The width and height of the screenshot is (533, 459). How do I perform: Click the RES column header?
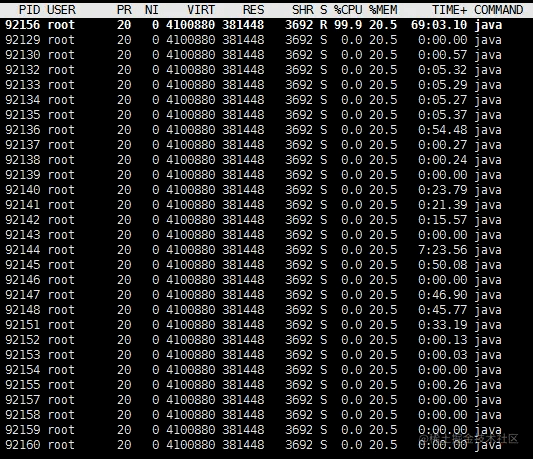coord(253,10)
